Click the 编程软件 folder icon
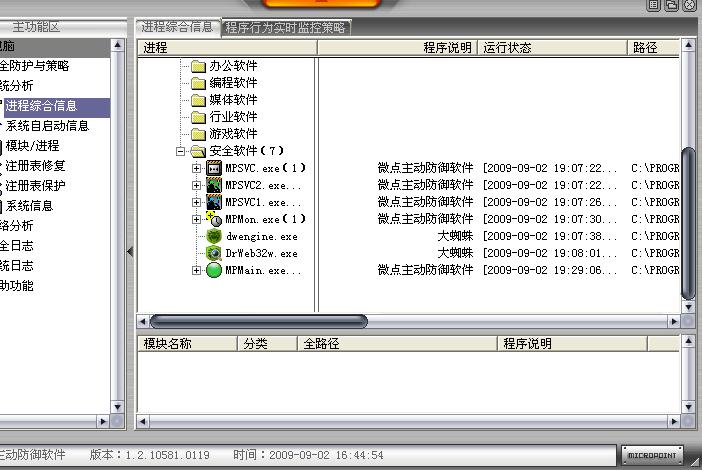Screen dimensions: 702x470 198,83
